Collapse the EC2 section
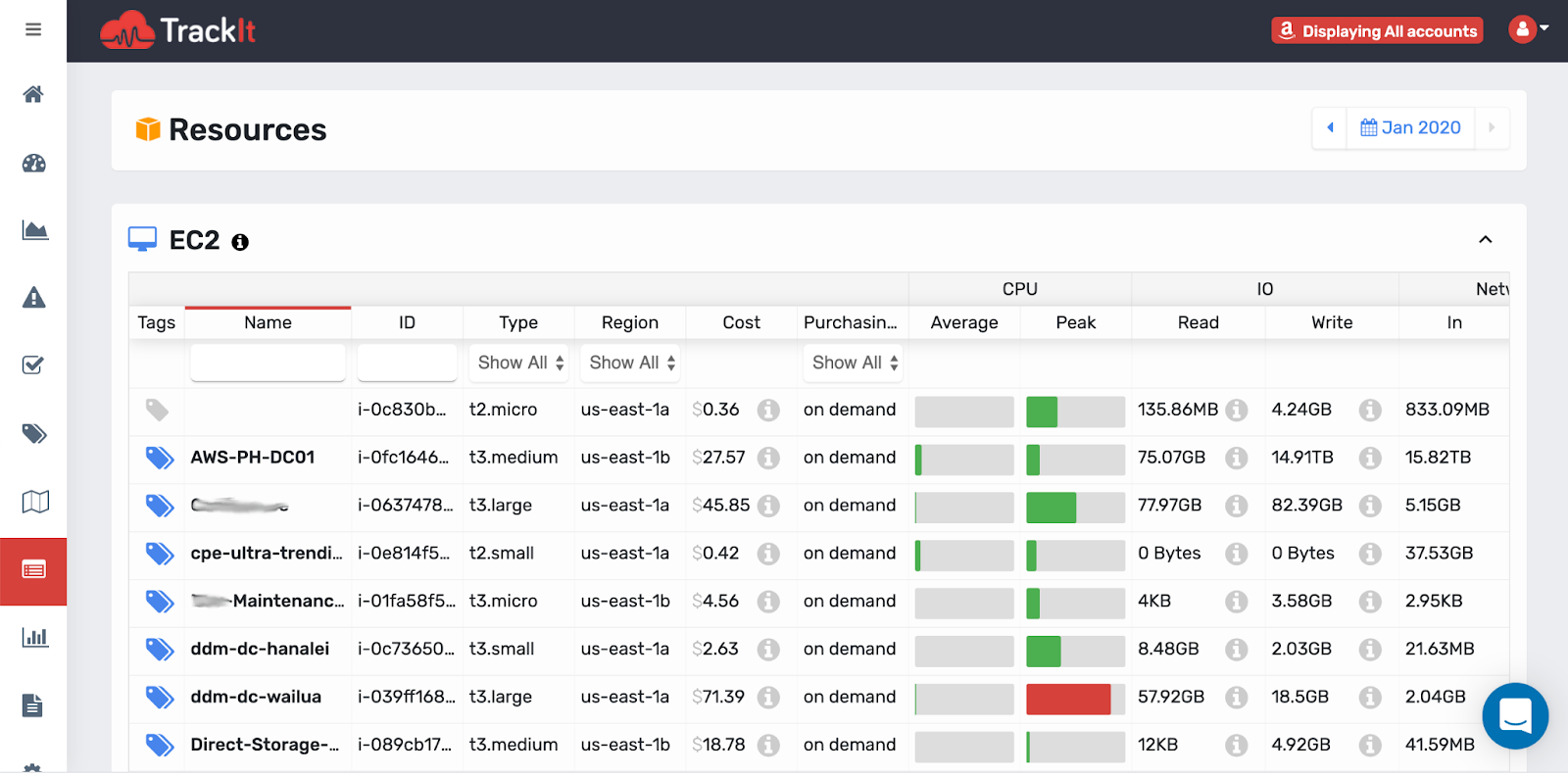 [x=1485, y=240]
